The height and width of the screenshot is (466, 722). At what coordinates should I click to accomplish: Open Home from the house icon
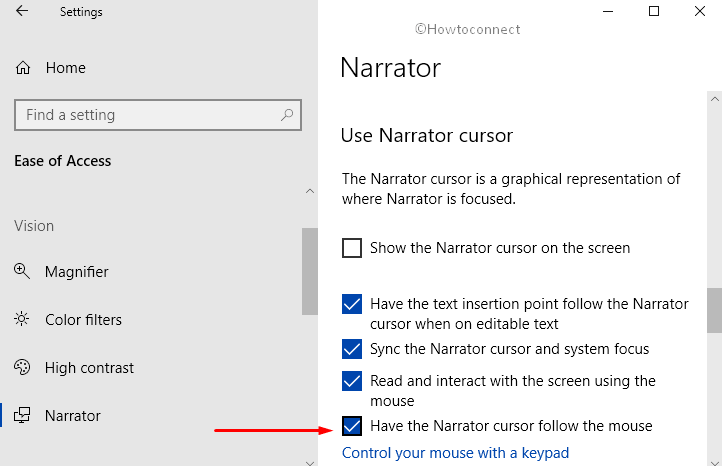23,68
